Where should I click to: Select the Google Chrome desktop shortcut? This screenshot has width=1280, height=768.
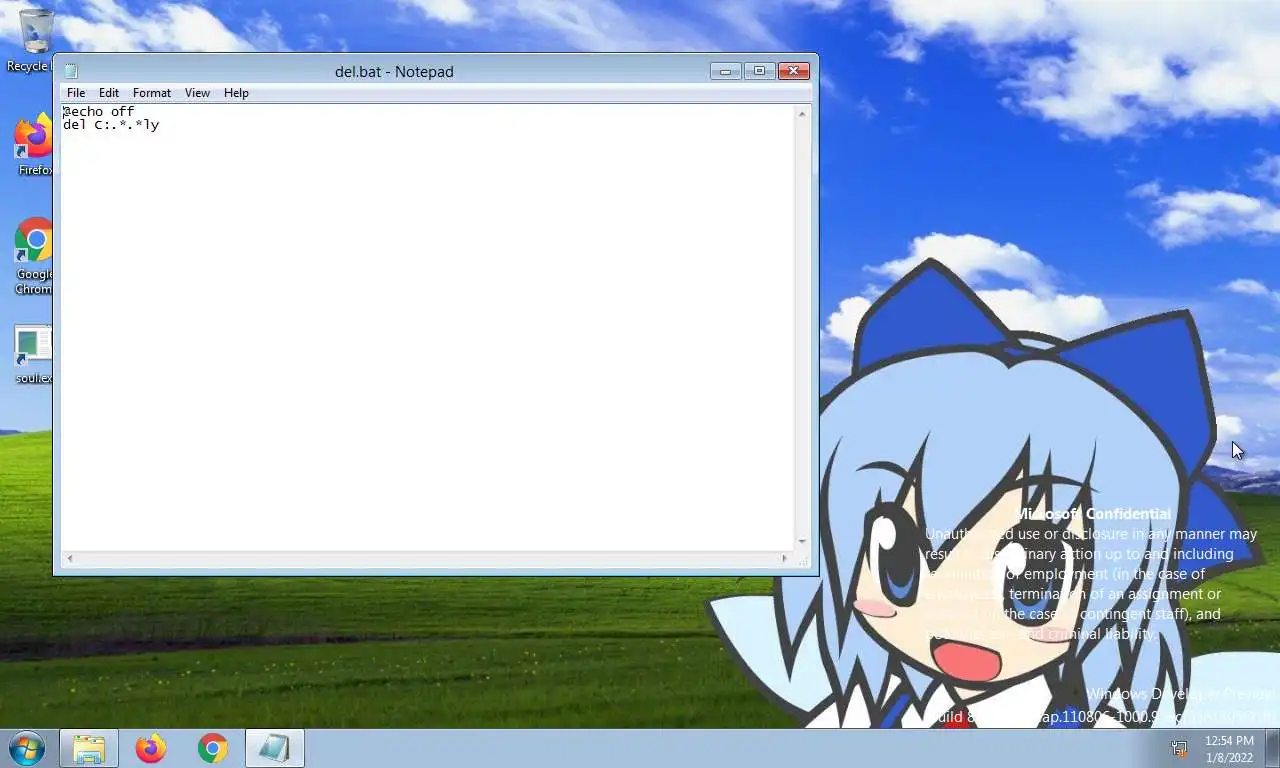click(x=34, y=256)
